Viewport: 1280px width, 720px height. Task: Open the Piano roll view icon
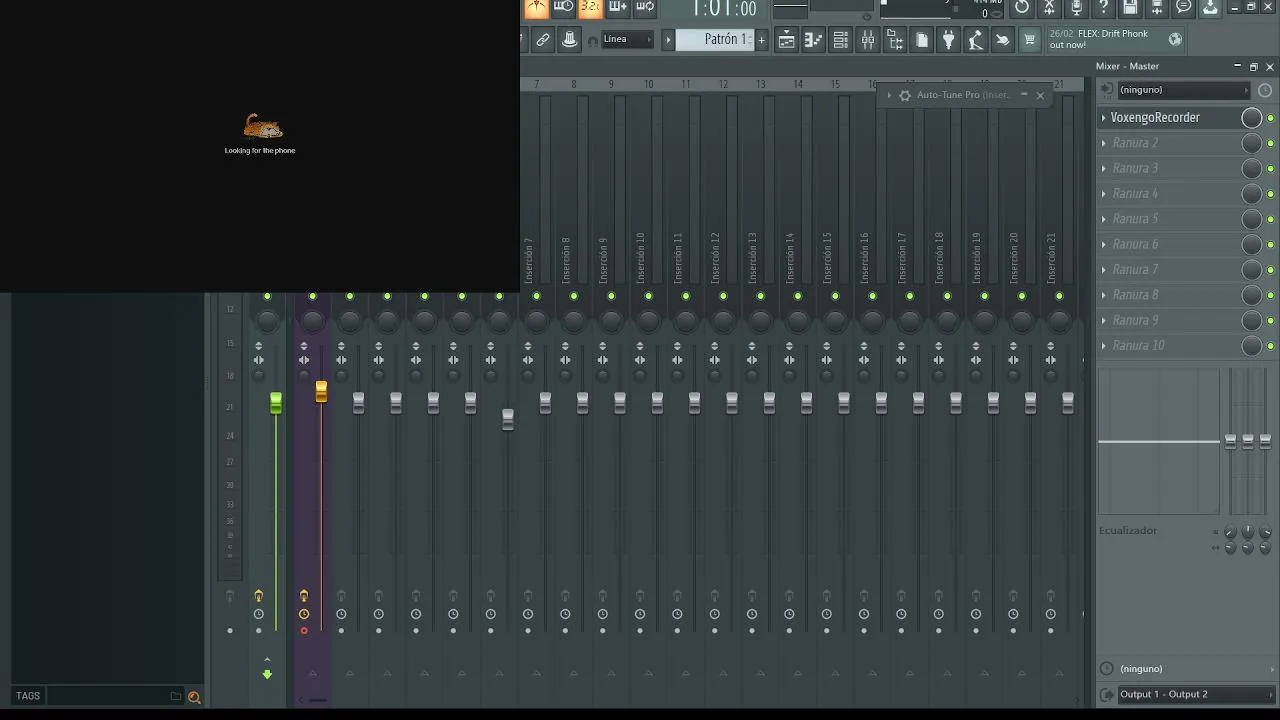814,40
